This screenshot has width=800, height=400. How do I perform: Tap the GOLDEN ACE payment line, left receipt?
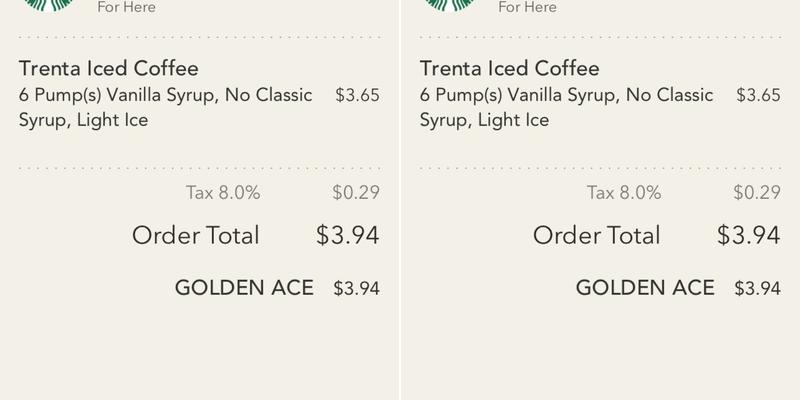pyautogui.click(x=244, y=289)
